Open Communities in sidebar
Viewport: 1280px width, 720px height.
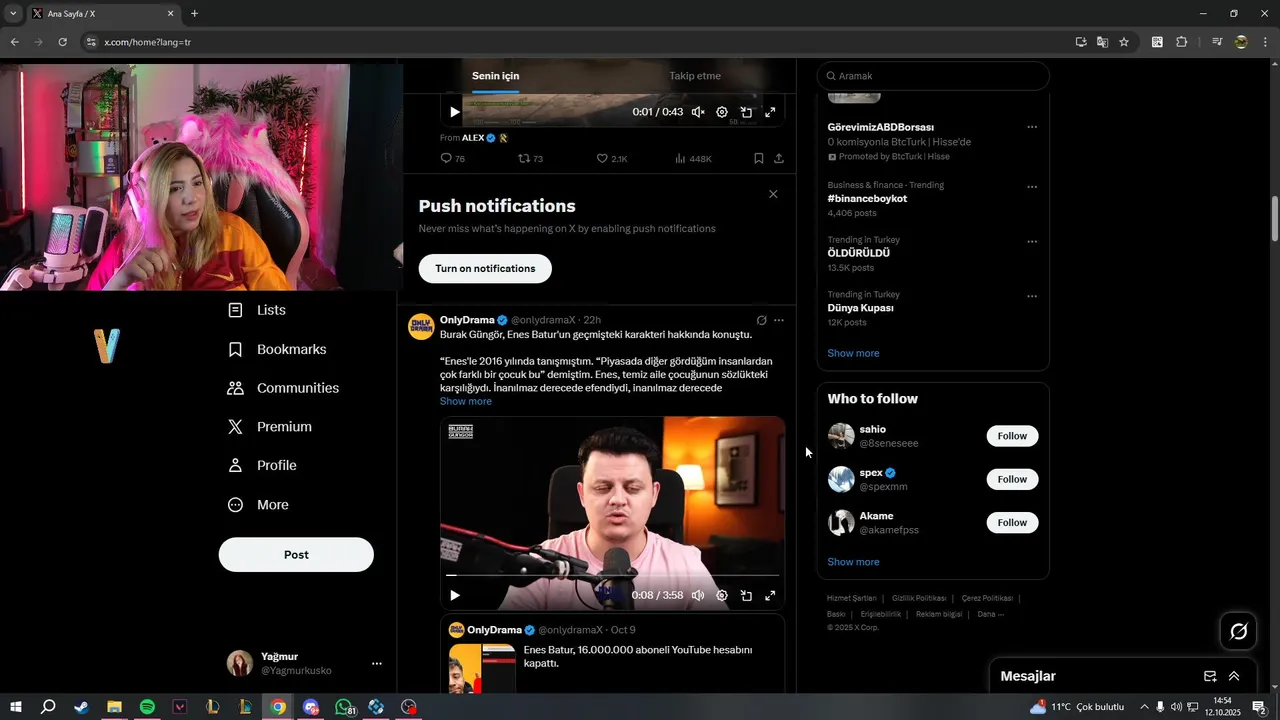tap(283, 388)
